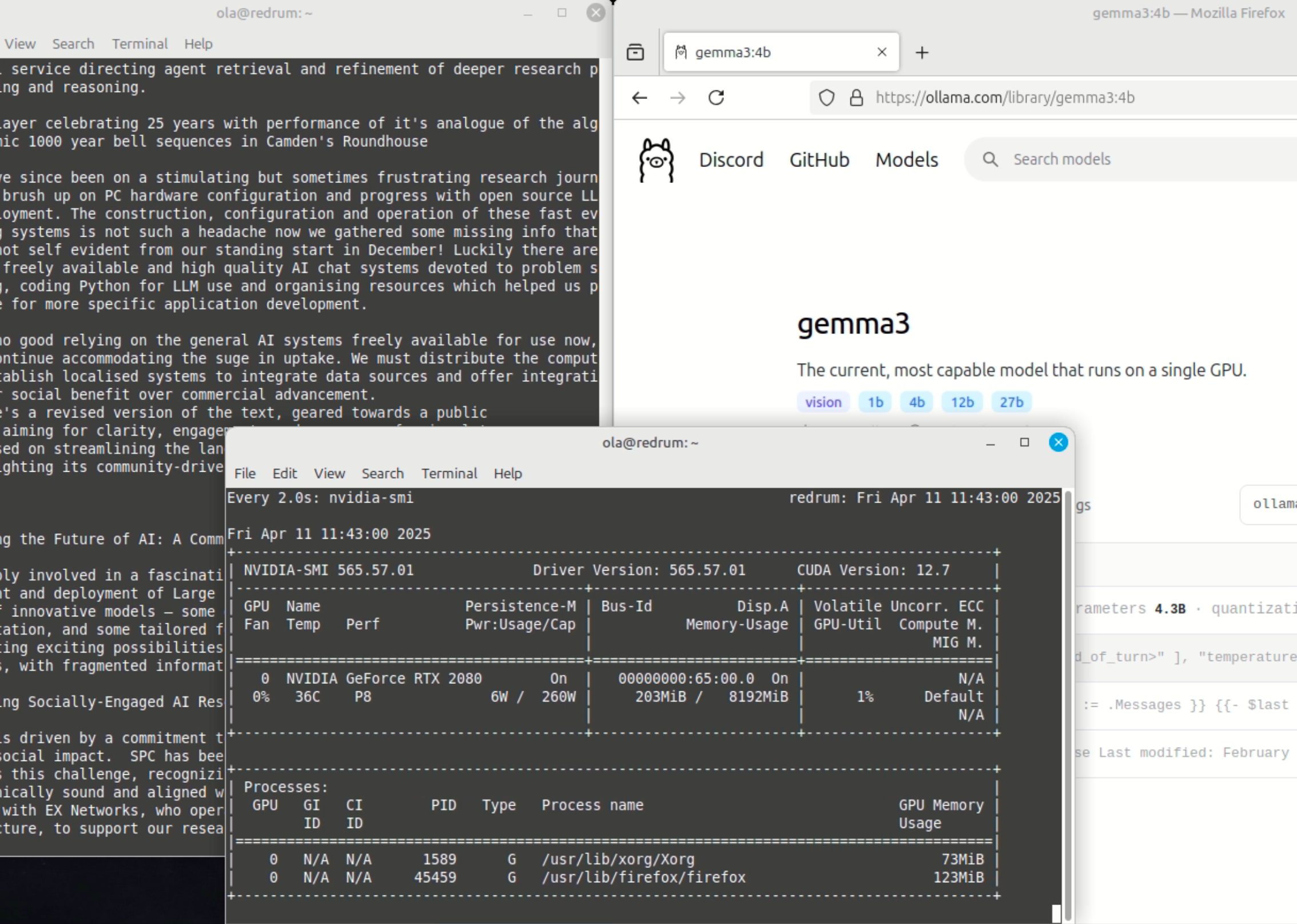The height and width of the screenshot is (924, 1297).
Task: Open Search menu in background terminal
Action: [x=73, y=44]
